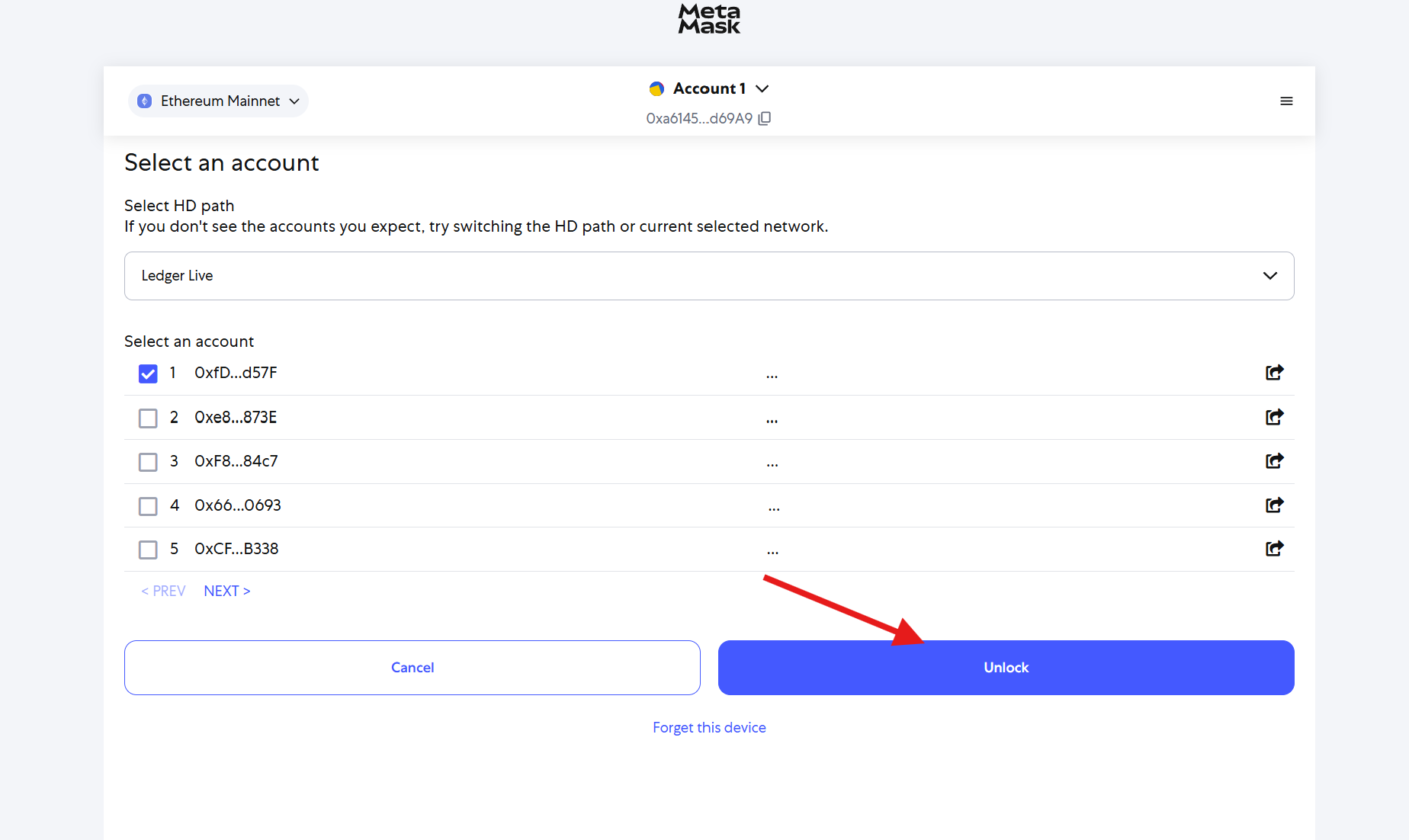
Task: Open explorer link for account 0x66...0693
Action: 1274,505
